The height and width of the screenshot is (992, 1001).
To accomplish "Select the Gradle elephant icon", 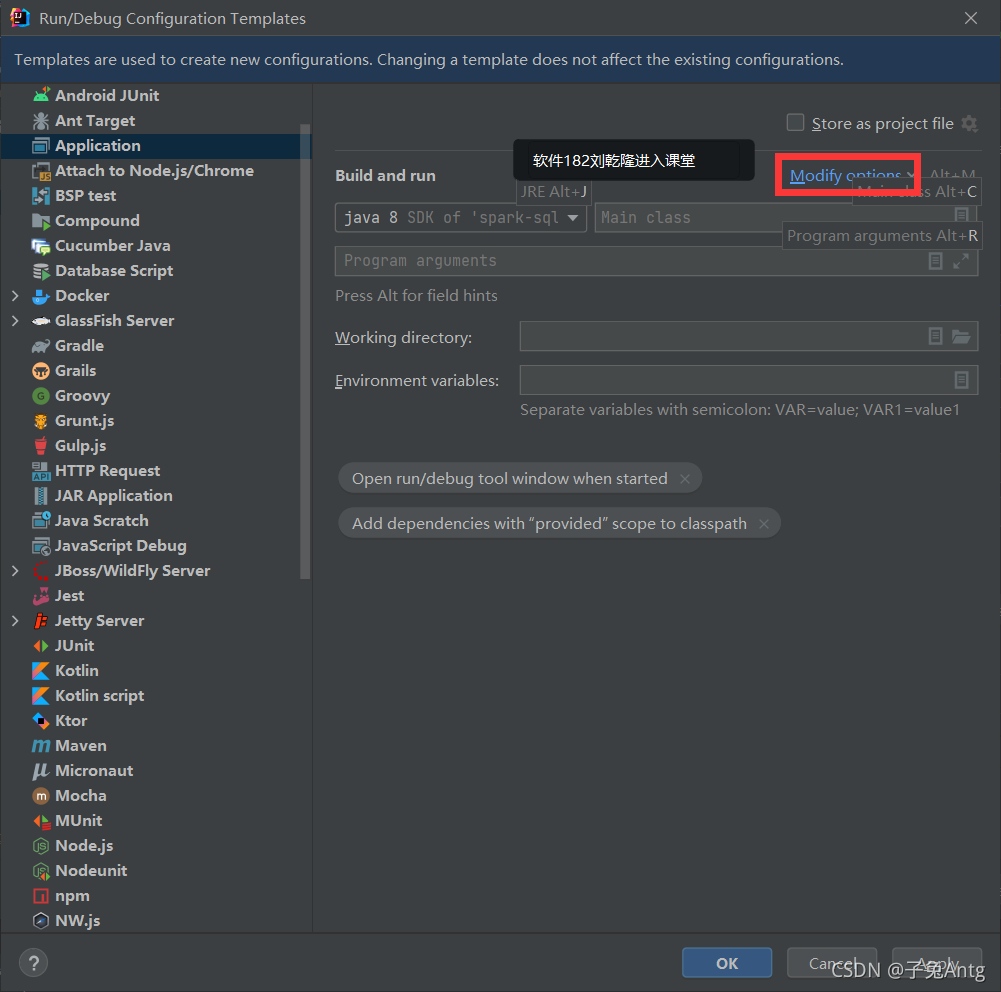I will coord(41,345).
